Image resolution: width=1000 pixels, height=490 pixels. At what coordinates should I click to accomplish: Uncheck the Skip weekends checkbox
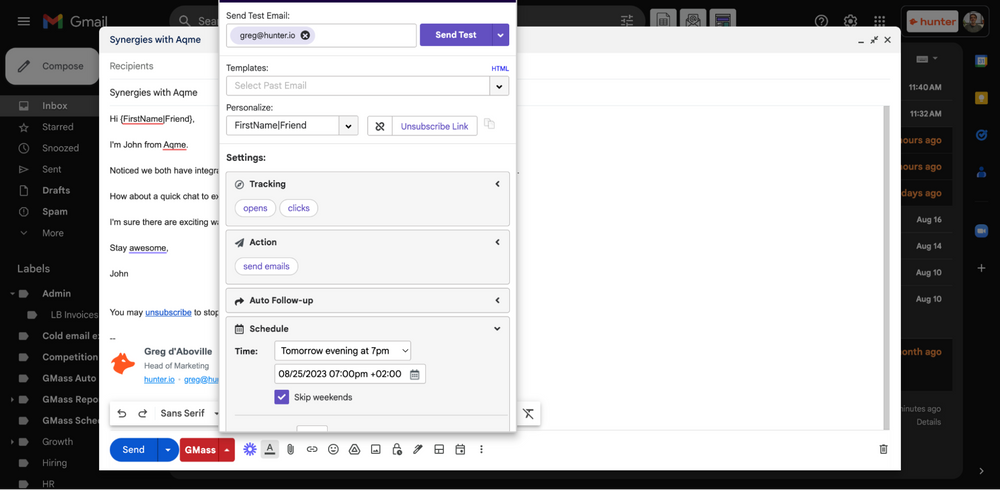pos(282,397)
